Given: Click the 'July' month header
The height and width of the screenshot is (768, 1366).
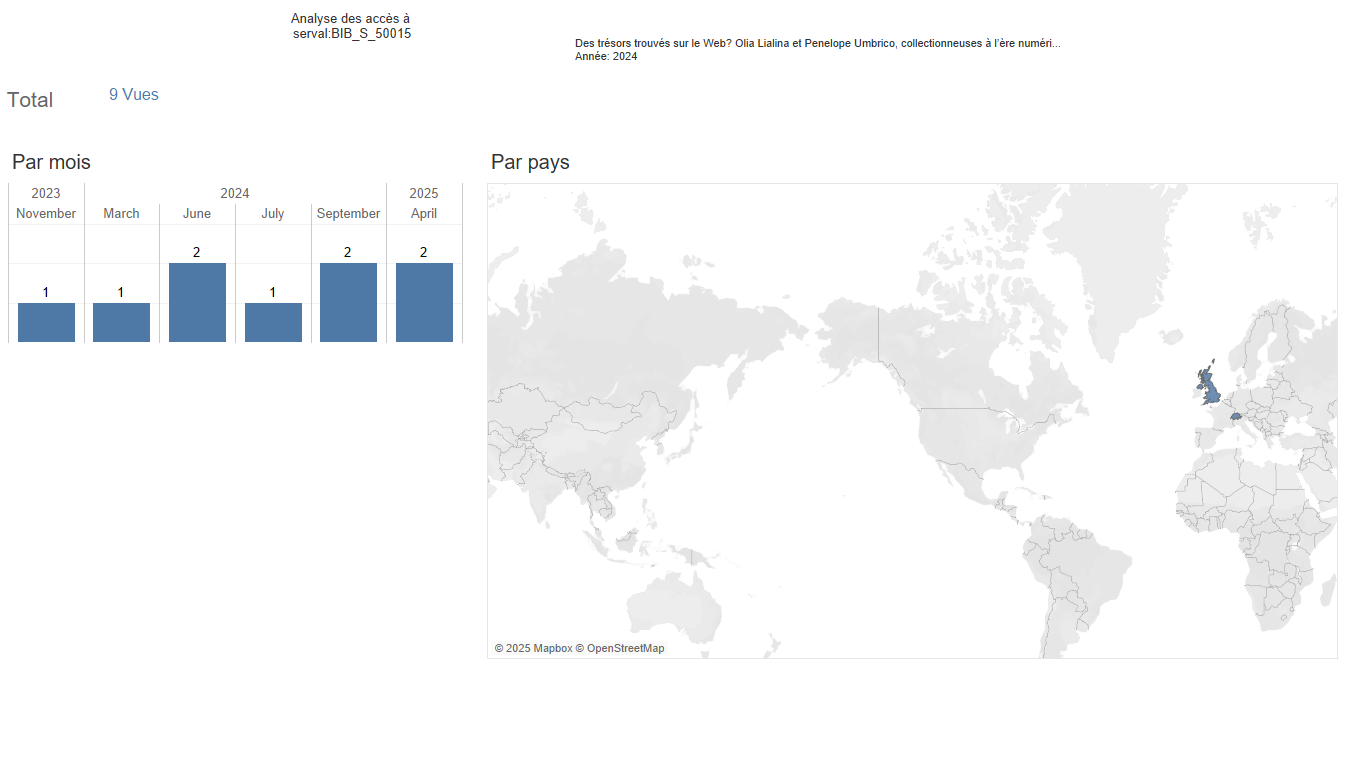Looking at the screenshot, I should click(273, 213).
